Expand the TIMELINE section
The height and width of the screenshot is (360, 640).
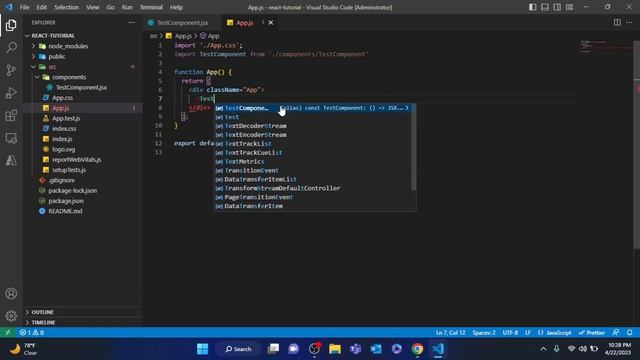point(83,322)
